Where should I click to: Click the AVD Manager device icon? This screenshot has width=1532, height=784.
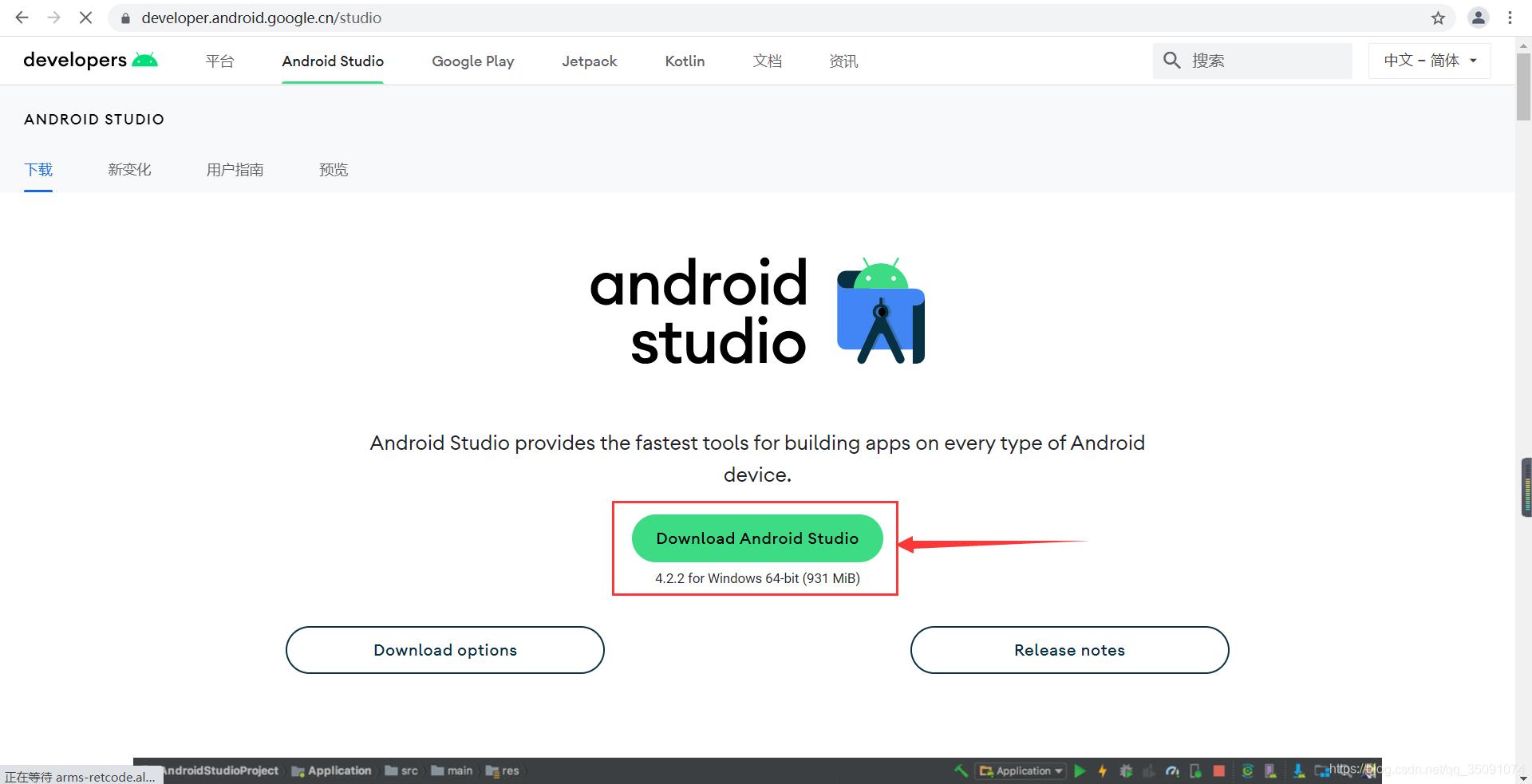point(1270,770)
